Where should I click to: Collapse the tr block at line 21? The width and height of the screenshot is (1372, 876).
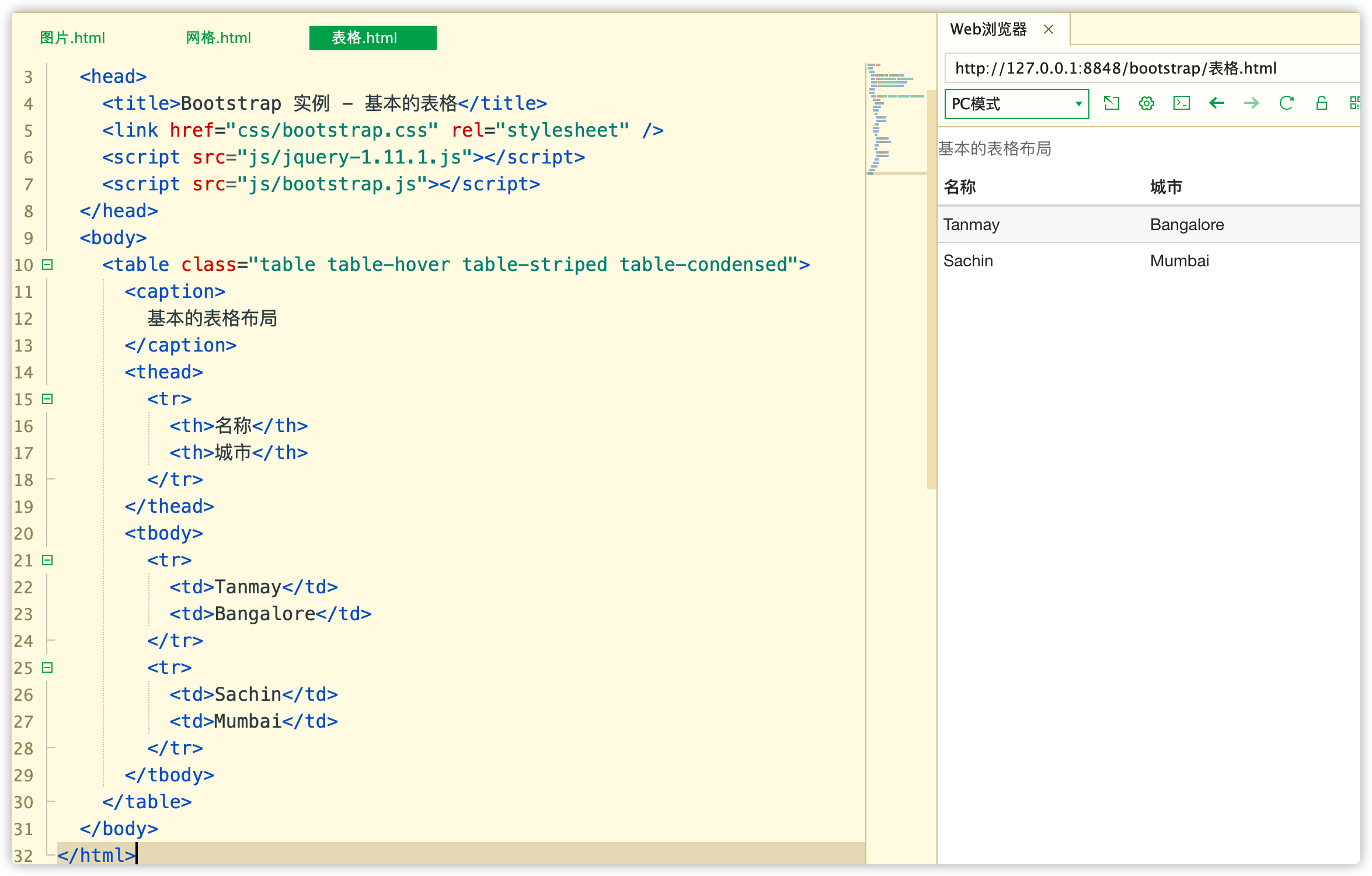(x=48, y=560)
